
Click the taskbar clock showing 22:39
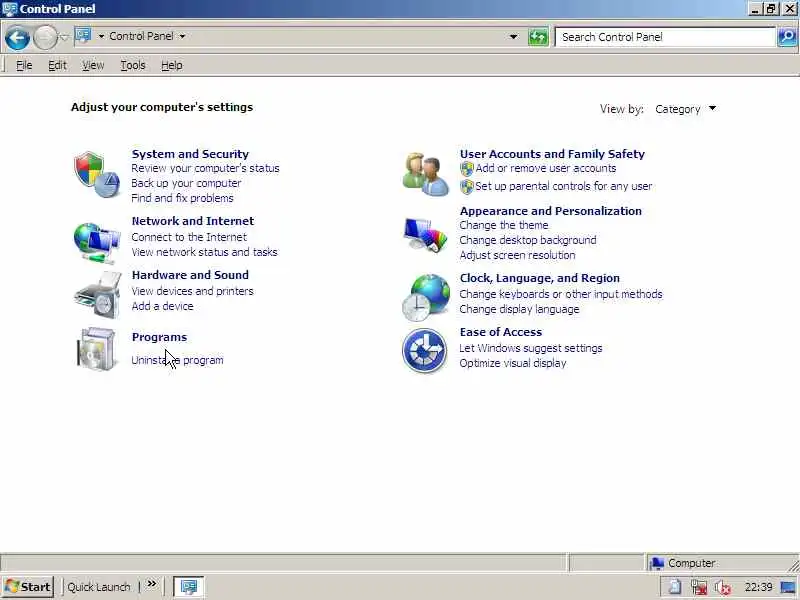point(758,587)
